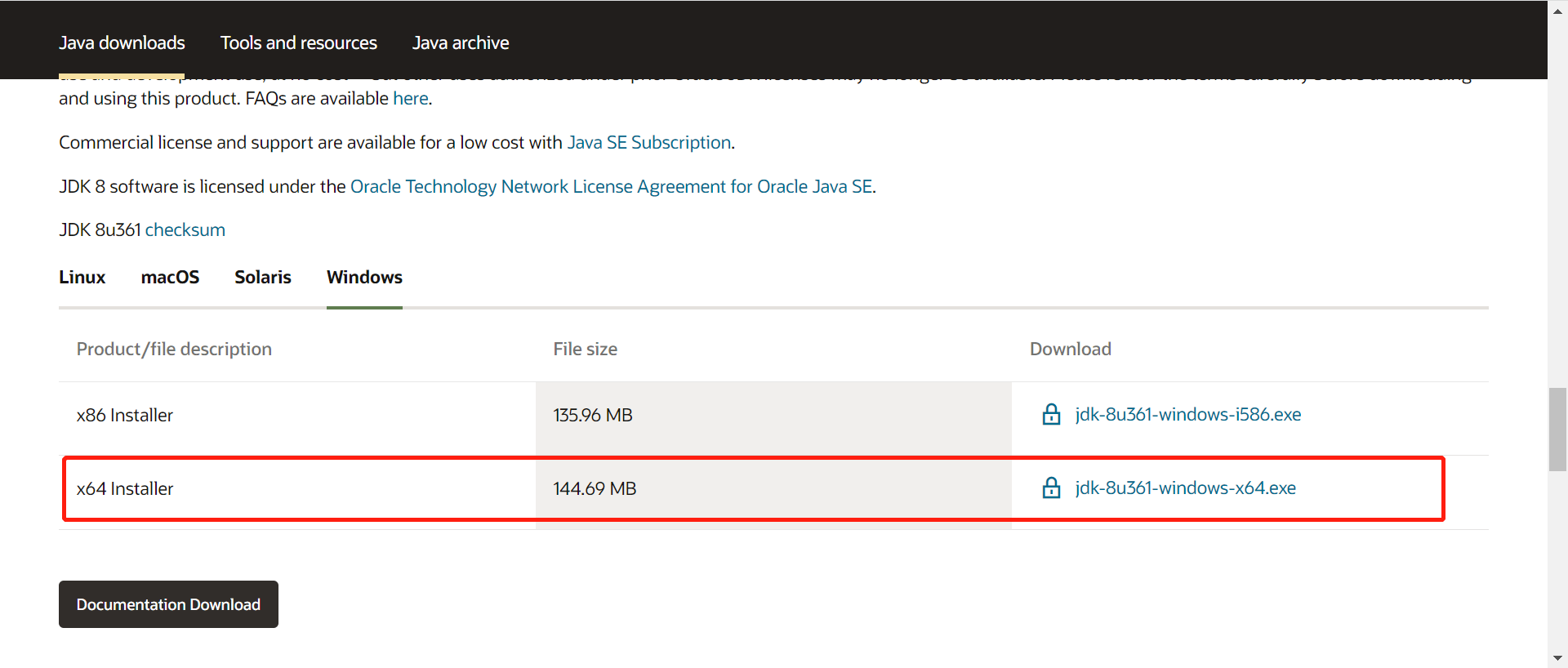Click the File size column header
This screenshot has width=1568, height=668.
click(586, 350)
